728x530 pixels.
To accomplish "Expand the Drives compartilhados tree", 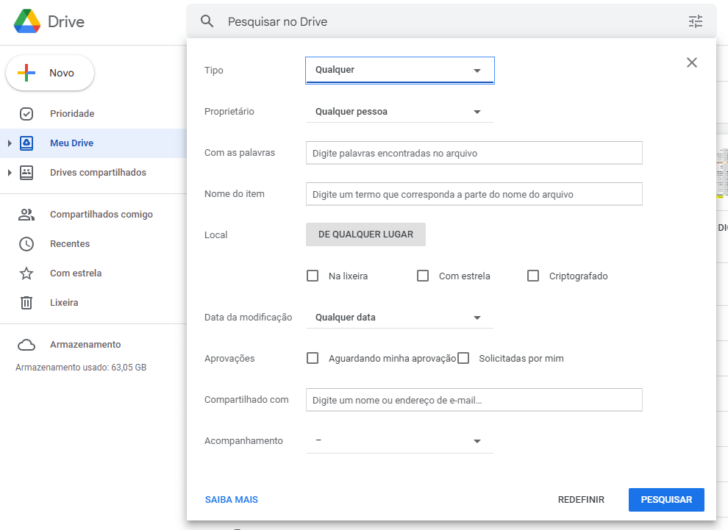I will (9, 173).
